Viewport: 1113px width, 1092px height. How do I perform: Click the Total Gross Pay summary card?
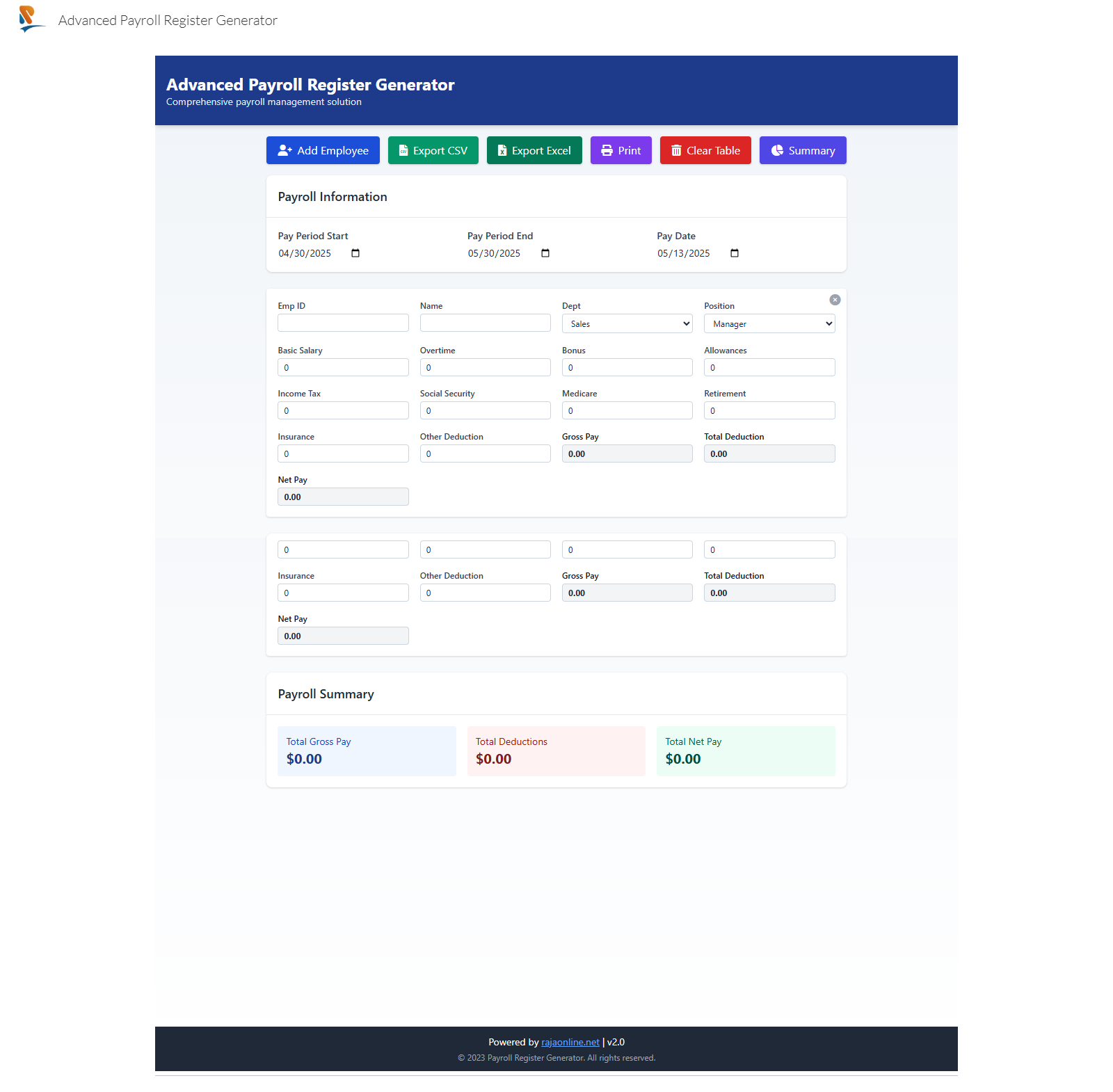[367, 751]
